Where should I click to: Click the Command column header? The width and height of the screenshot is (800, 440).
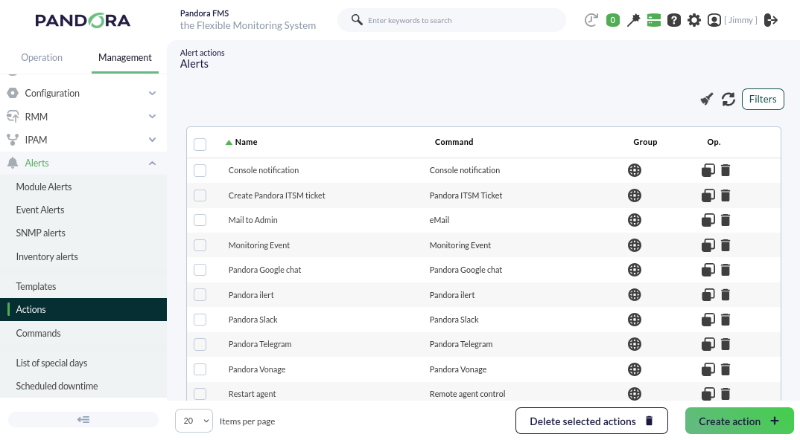(x=454, y=142)
